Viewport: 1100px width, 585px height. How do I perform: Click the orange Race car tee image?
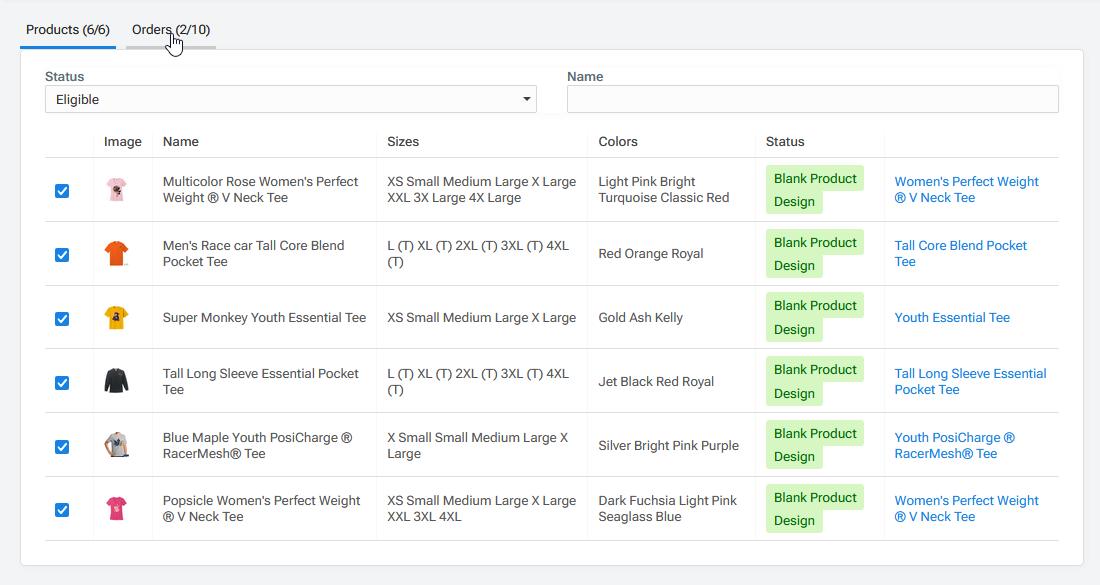tap(116, 254)
